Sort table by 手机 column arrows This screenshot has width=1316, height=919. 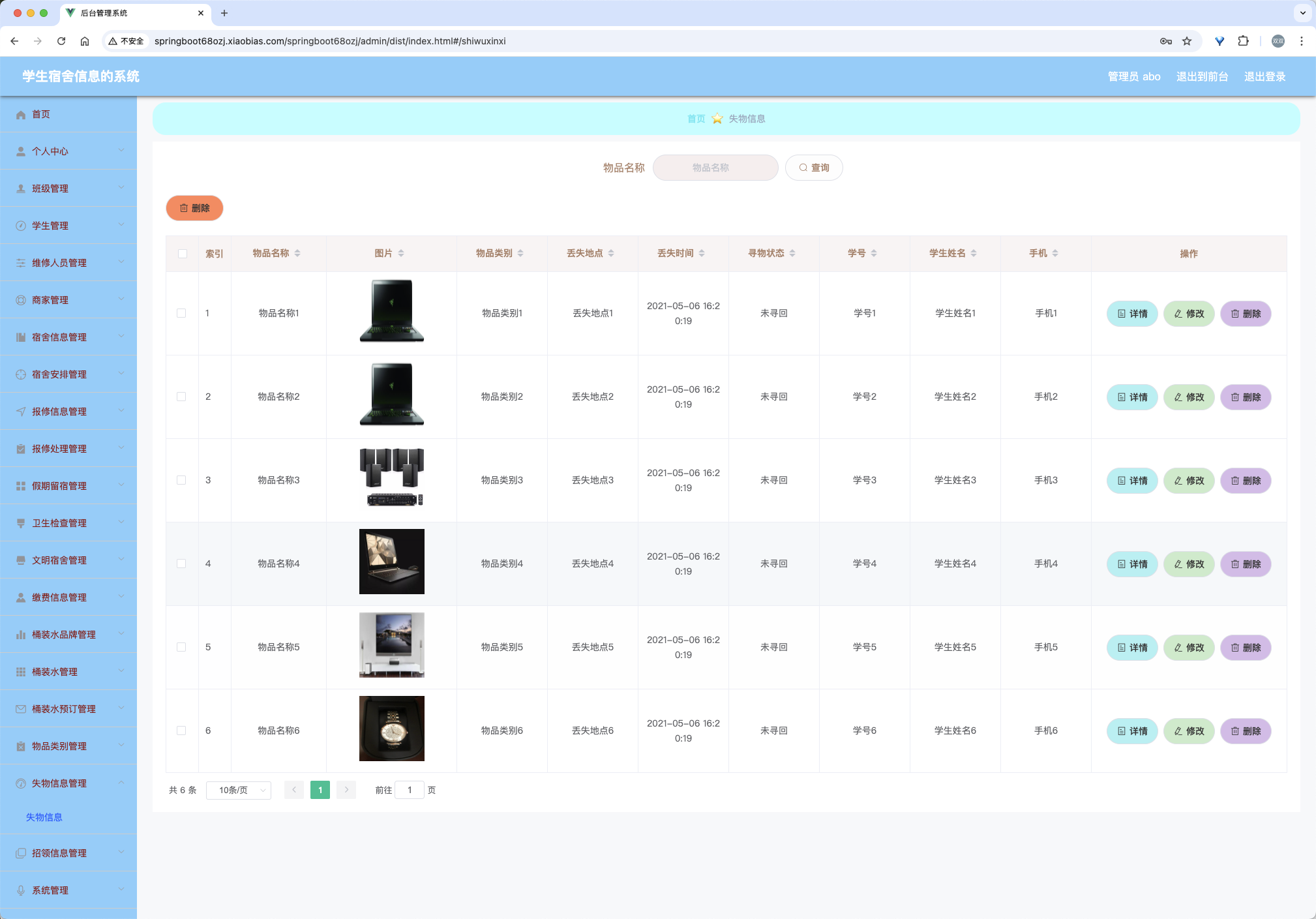pyautogui.click(x=1055, y=253)
